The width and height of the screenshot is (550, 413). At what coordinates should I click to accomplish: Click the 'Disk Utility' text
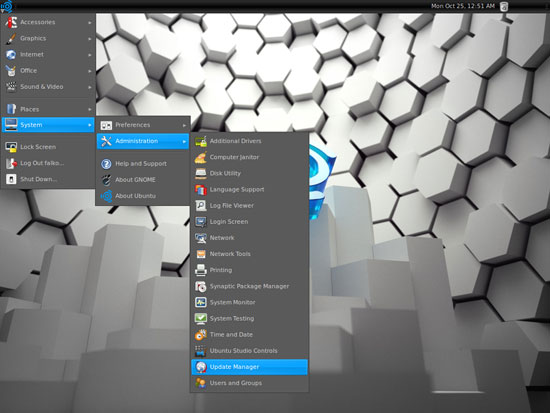coord(225,173)
